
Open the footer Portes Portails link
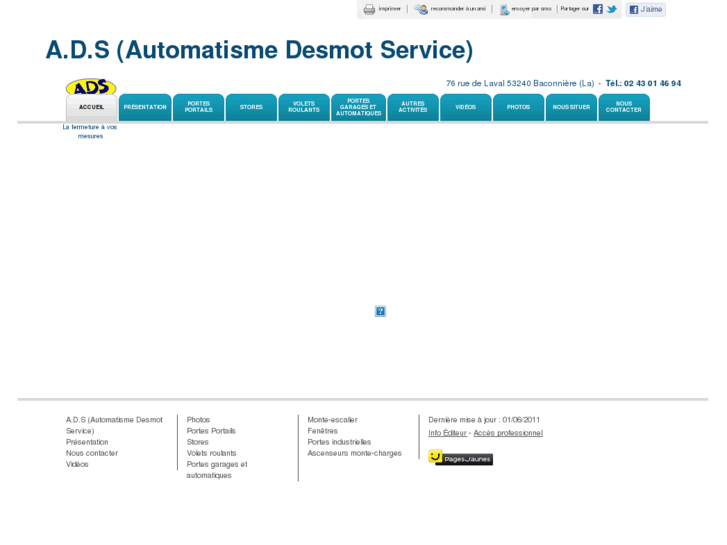pyautogui.click(x=211, y=431)
